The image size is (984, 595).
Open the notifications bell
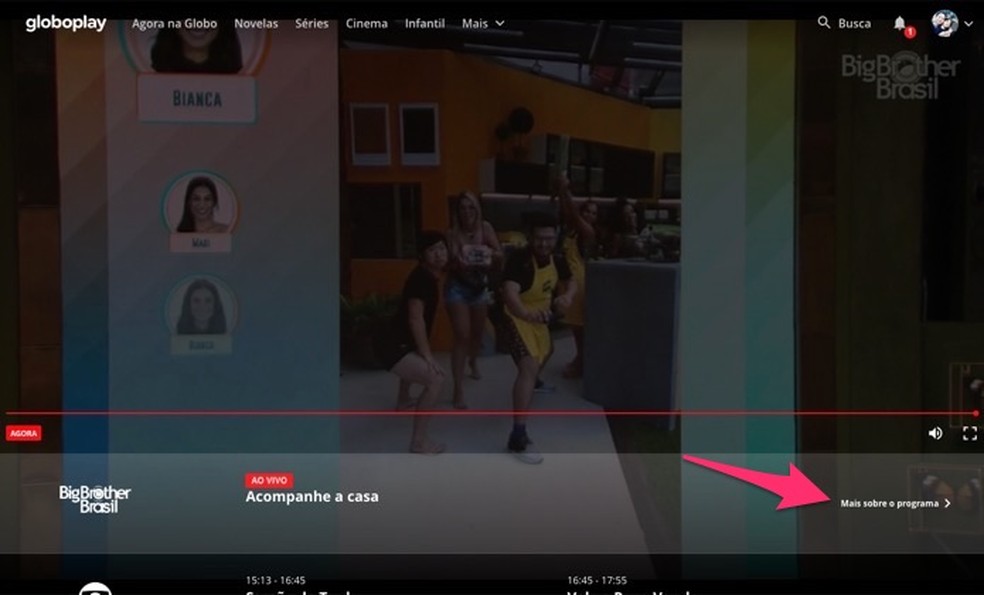(900, 23)
